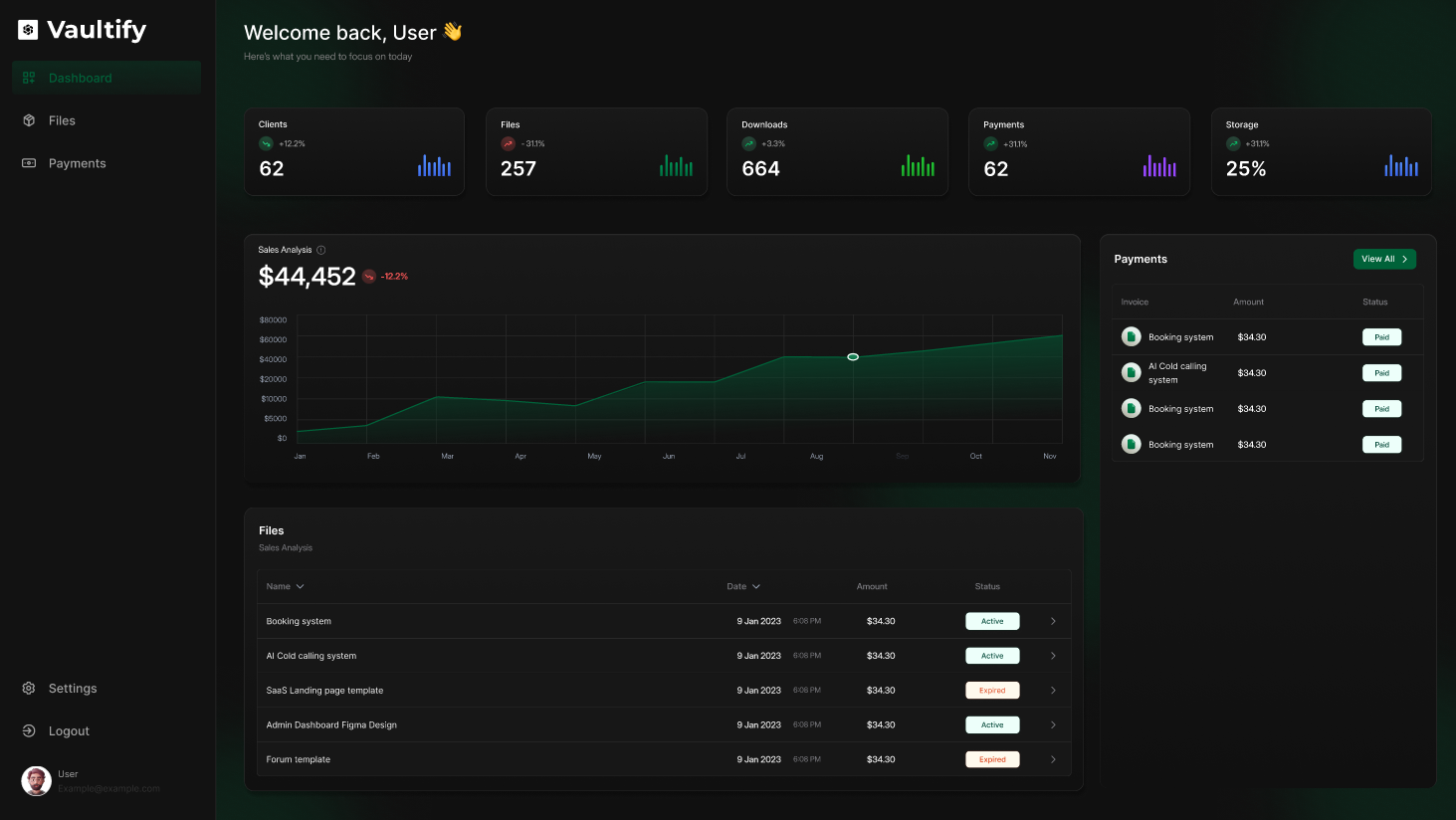
Task: Open the Dashboard section from the sidebar
Action: (80, 78)
